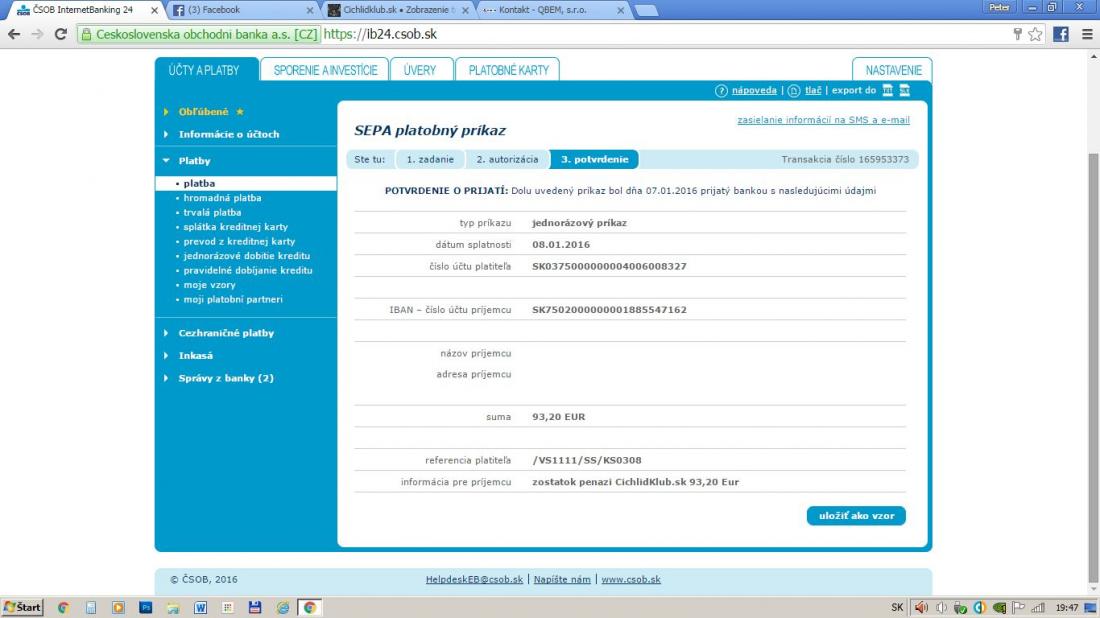Reload the page with refresh icon

click(x=60, y=34)
